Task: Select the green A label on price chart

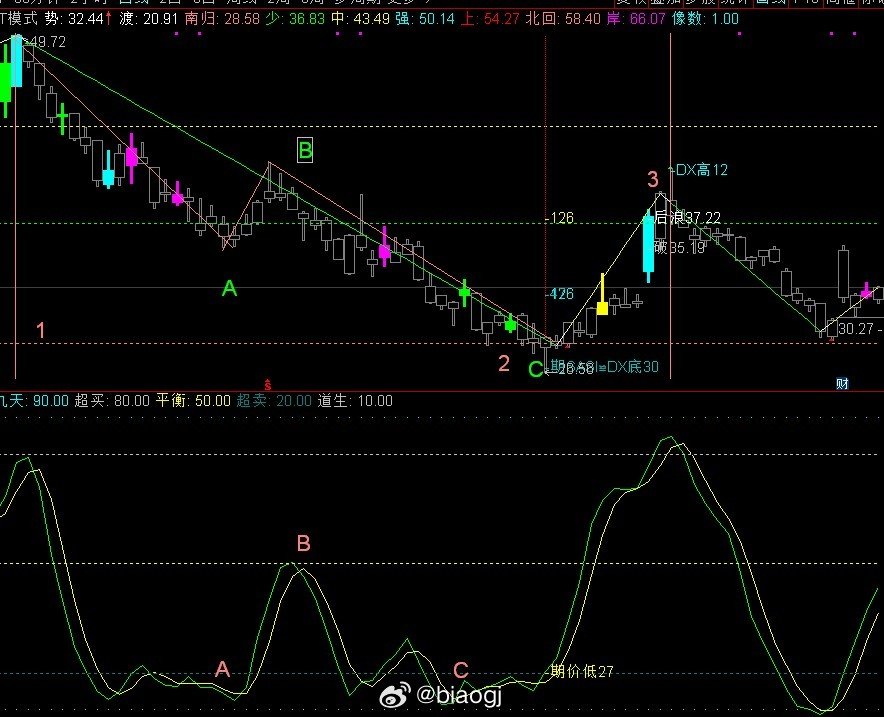Action: pos(229,288)
